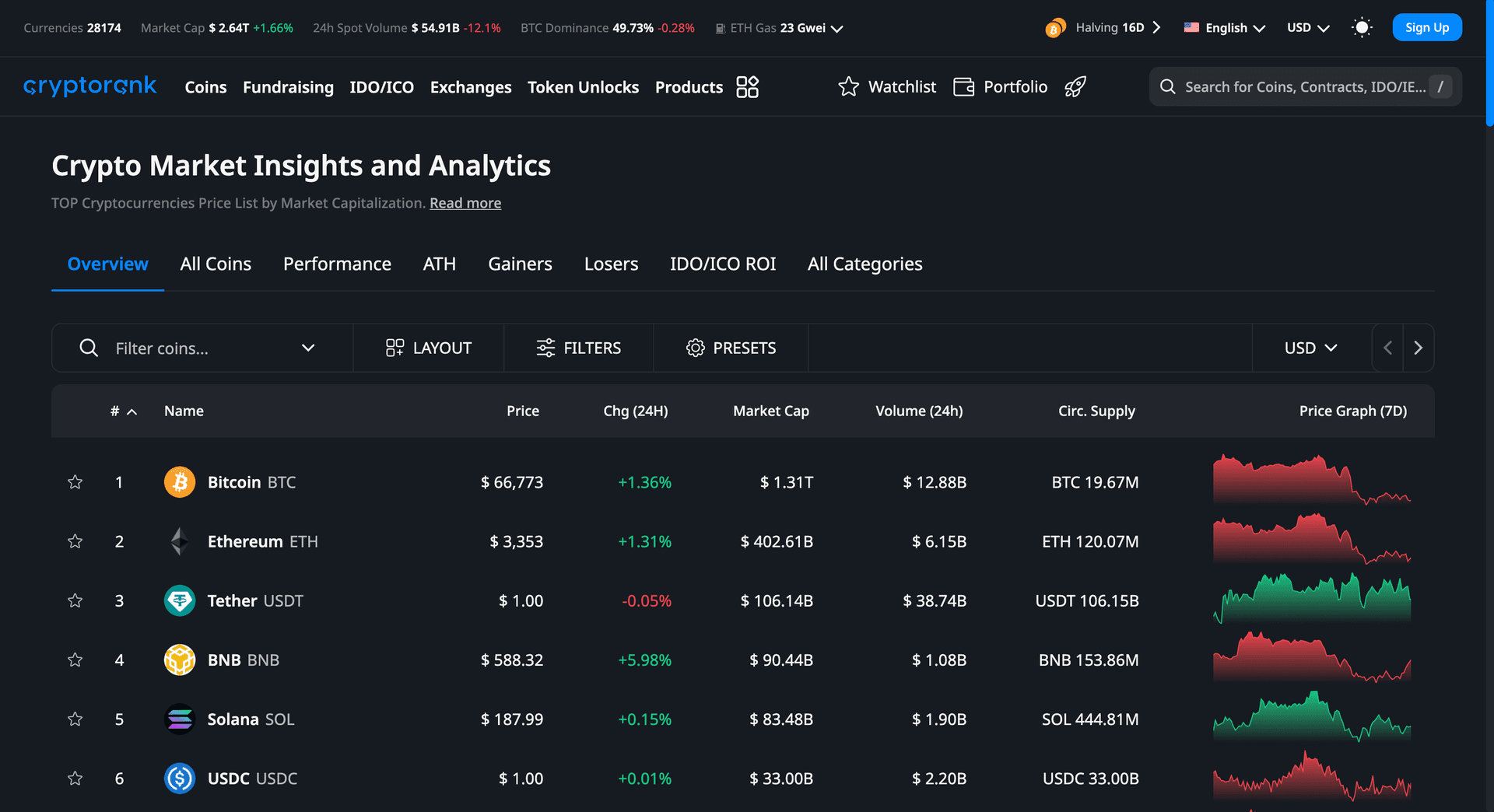
Task: Star Tether to add to watchlist
Action: [x=75, y=600]
